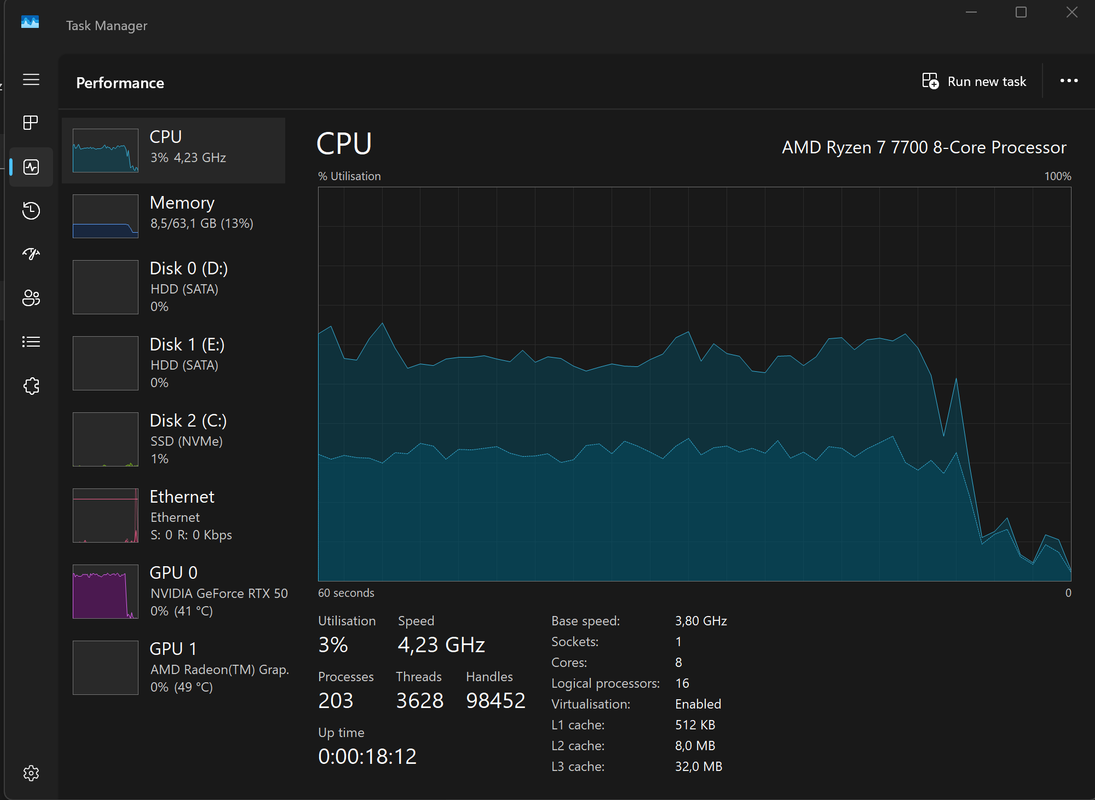Click the Ethernet mini graph thumbnail

pos(105,515)
